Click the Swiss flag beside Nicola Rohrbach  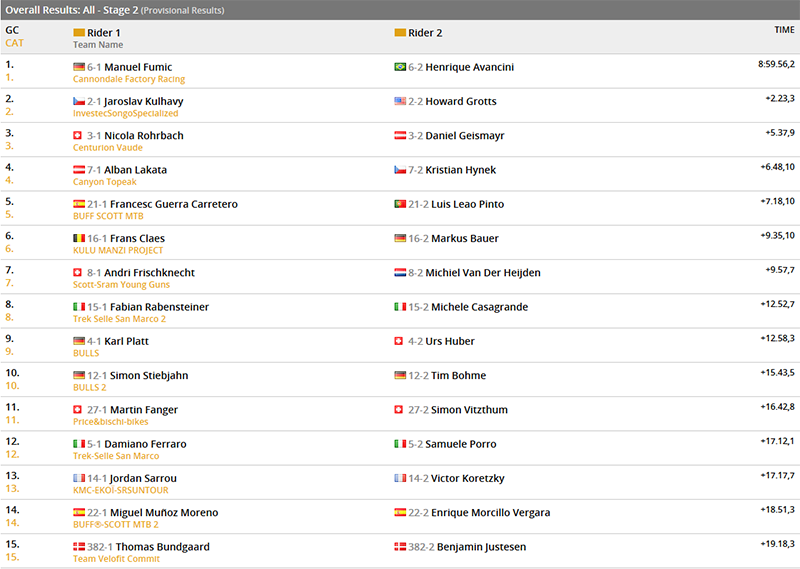pos(78,135)
